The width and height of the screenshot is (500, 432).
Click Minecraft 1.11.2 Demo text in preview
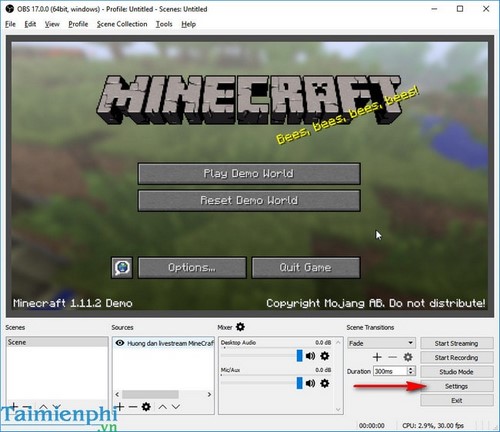coord(73,303)
